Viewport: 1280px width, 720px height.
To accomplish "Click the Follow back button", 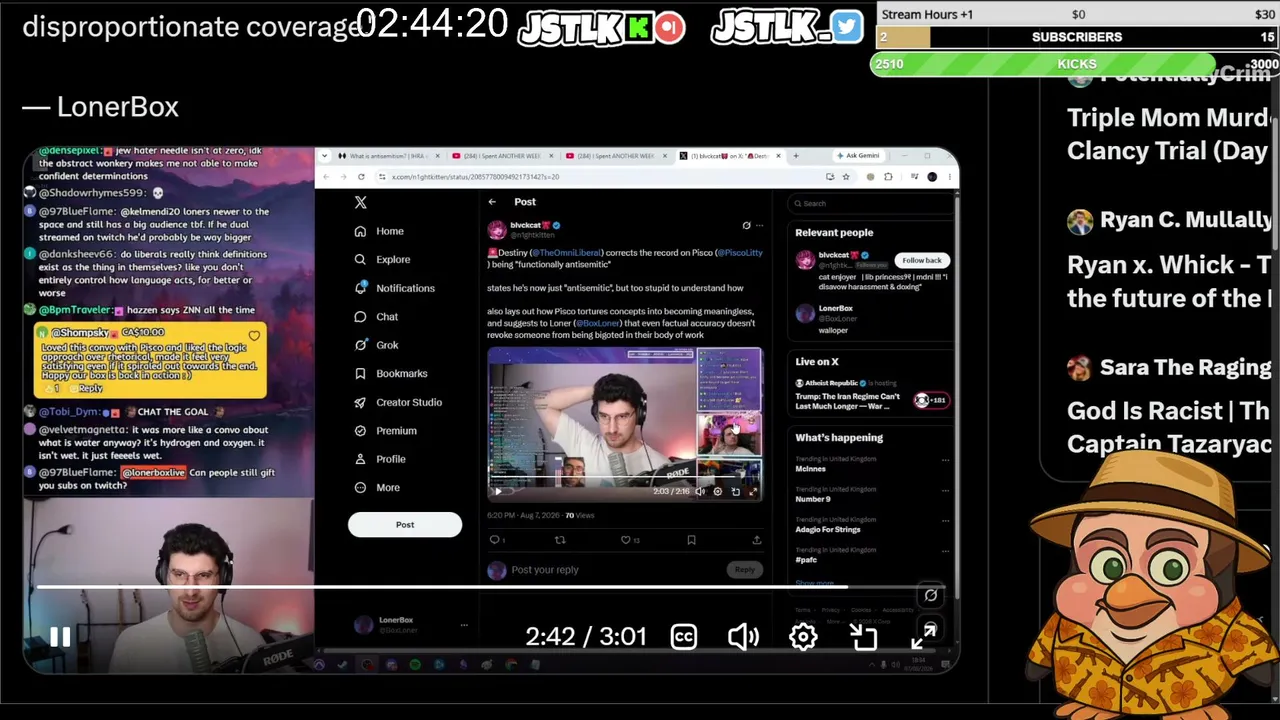I will tap(921, 261).
